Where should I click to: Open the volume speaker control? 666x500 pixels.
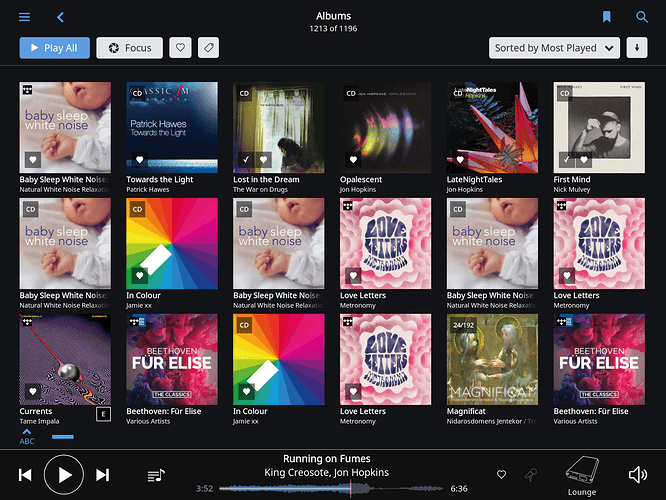point(638,475)
